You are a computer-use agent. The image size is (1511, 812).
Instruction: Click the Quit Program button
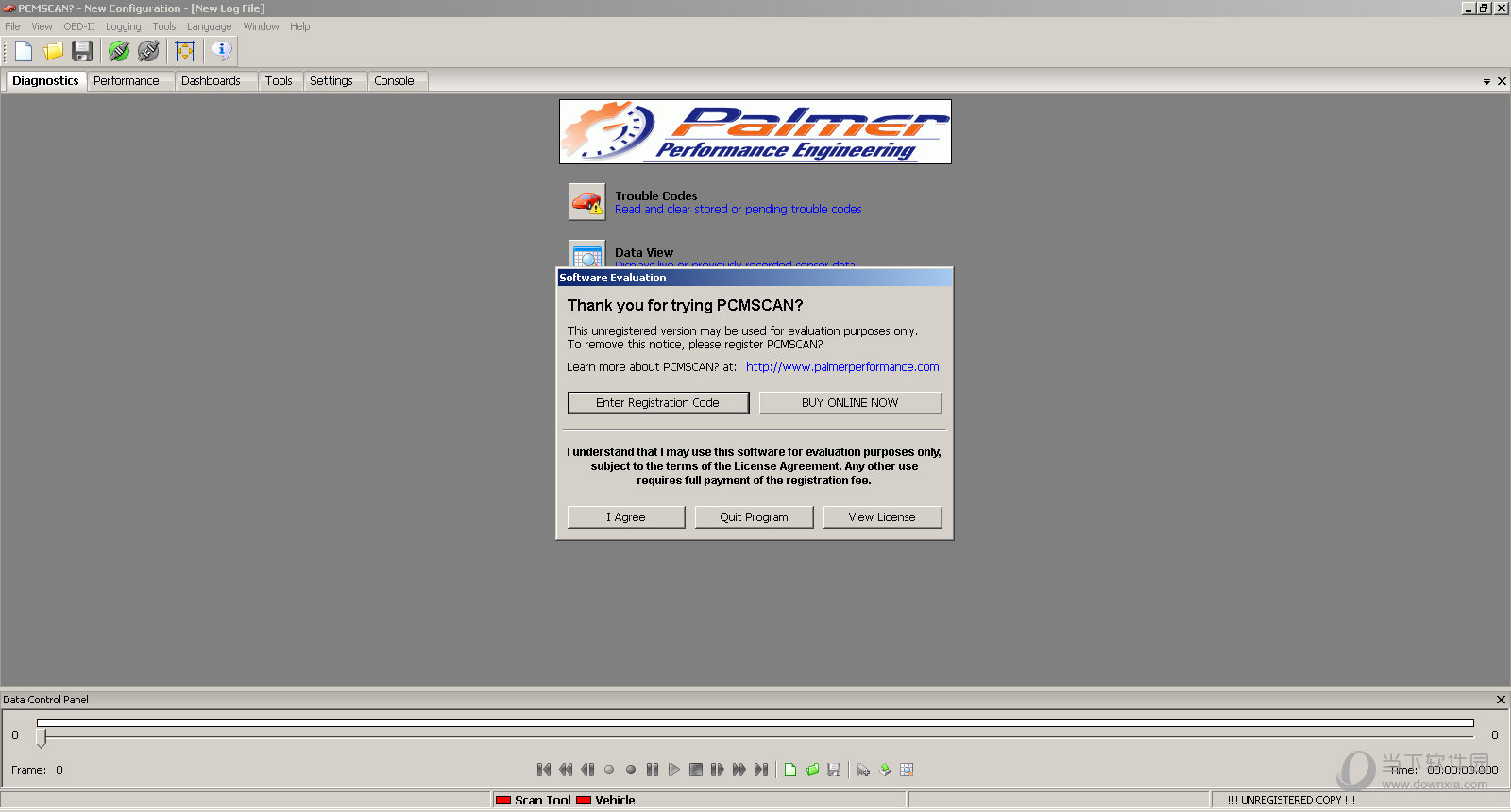pyautogui.click(x=754, y=517)
